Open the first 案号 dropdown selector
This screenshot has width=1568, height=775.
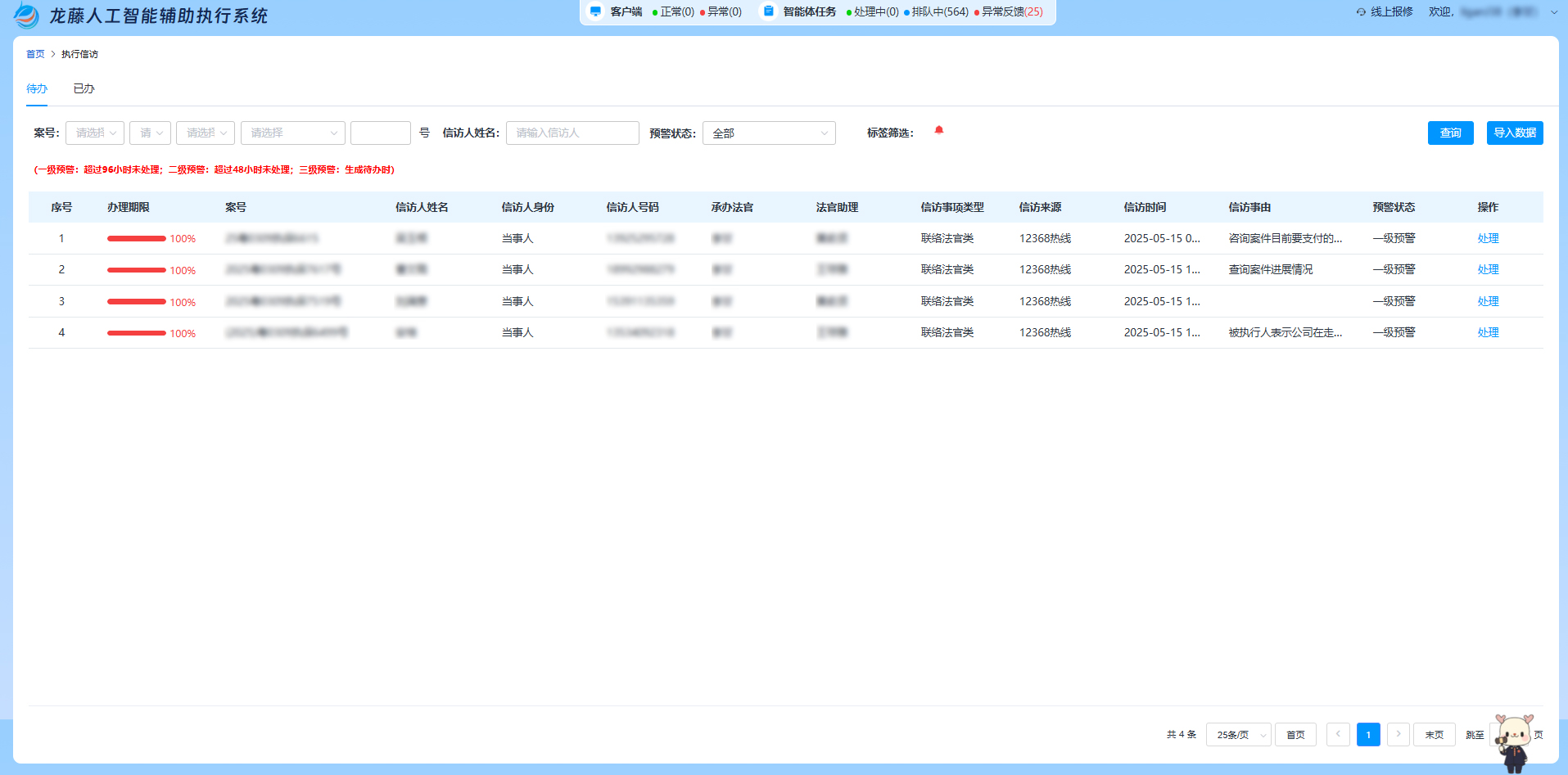click(x=95, y=133)
